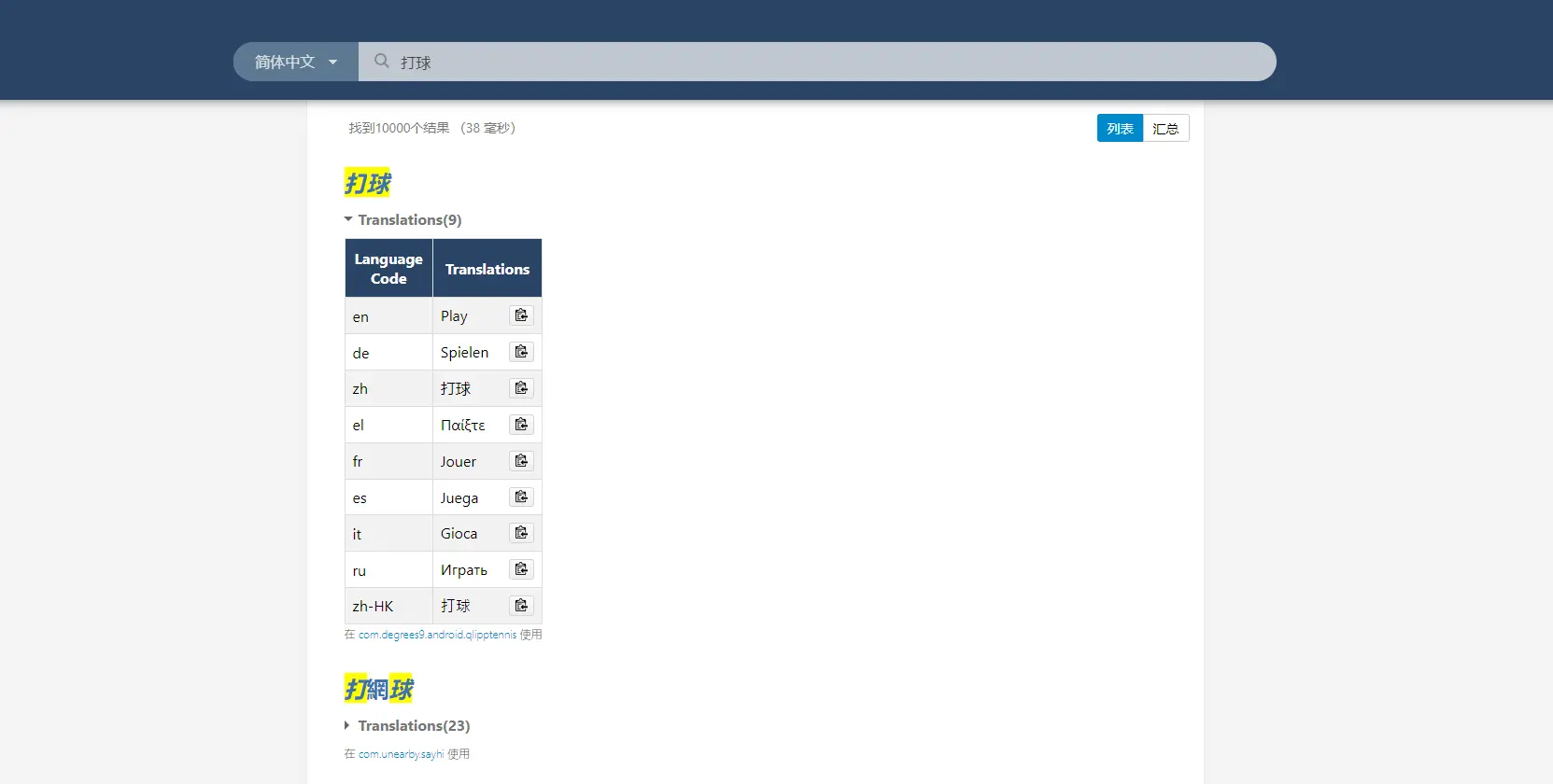Expand the Translations(23) section
This screenshot has height=784, width=1553.
pyautogui.click(x=406, y=726)
